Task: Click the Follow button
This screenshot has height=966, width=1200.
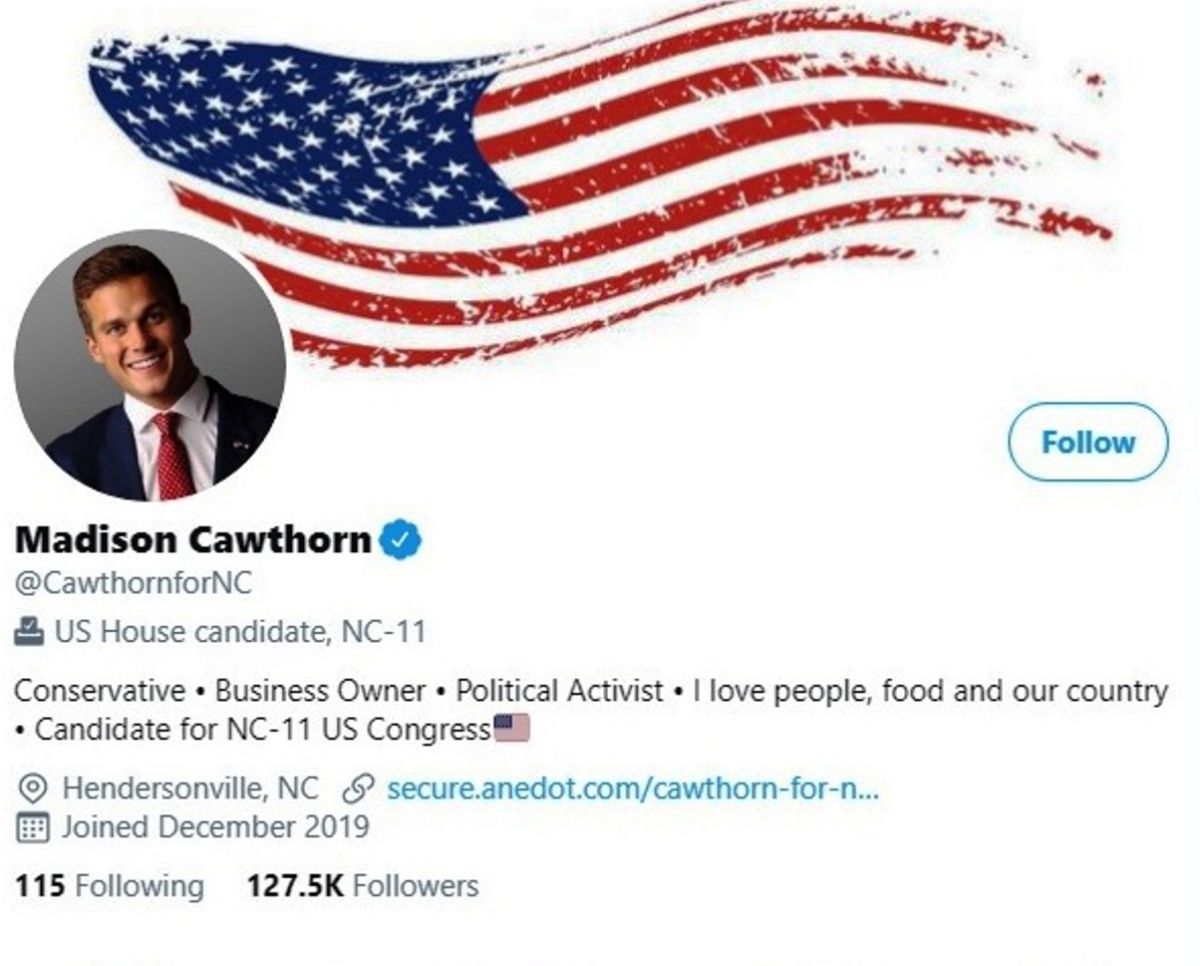Action: (1088, 442)
